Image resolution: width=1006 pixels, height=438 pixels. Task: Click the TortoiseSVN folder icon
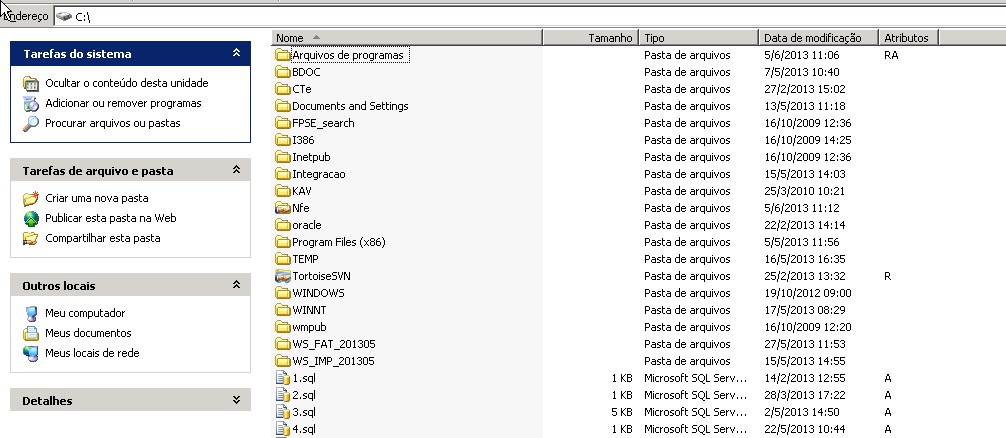(x=282, y=276)
